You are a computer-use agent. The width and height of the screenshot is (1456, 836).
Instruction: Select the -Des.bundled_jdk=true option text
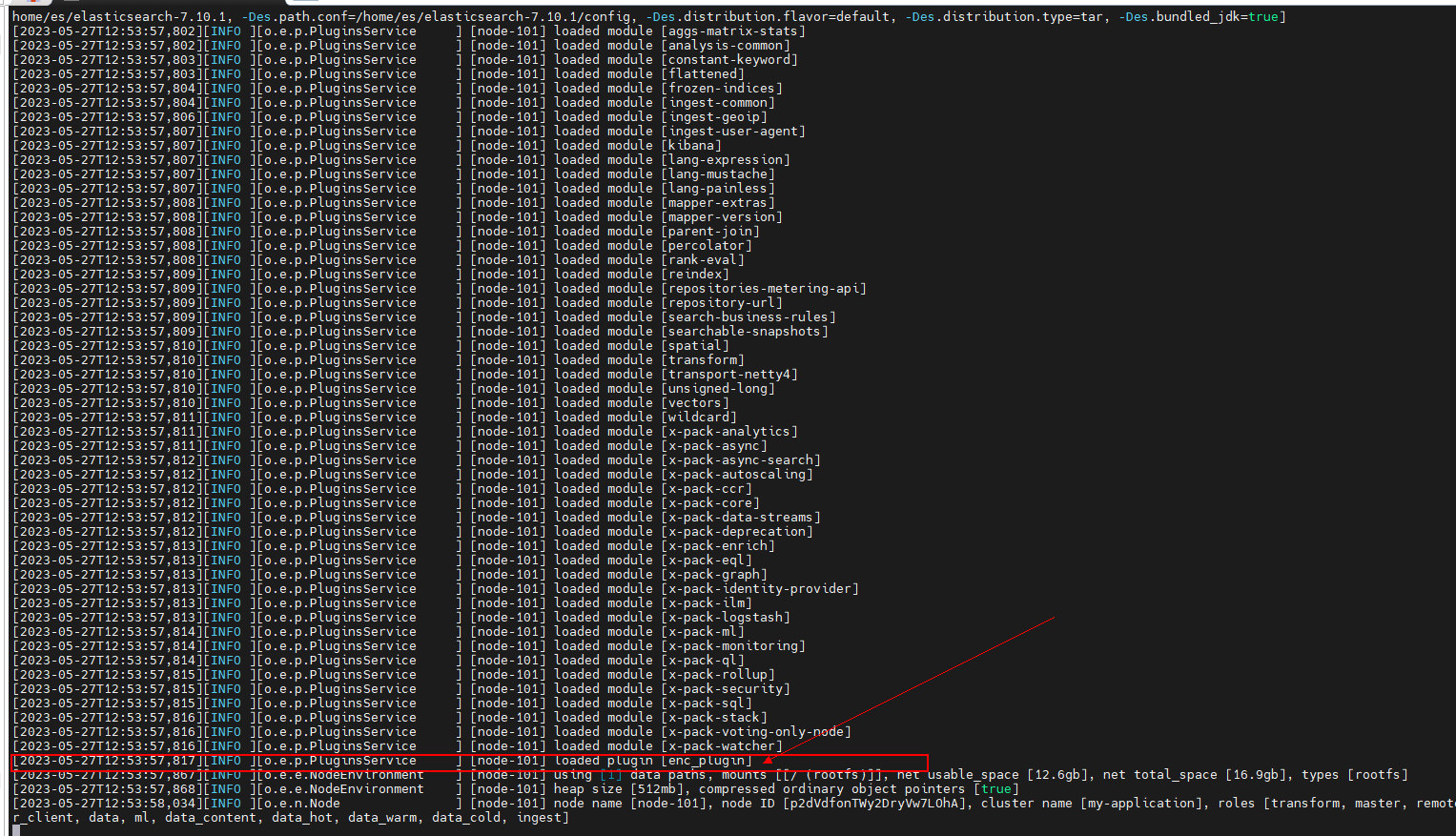tap(1199, 17)
